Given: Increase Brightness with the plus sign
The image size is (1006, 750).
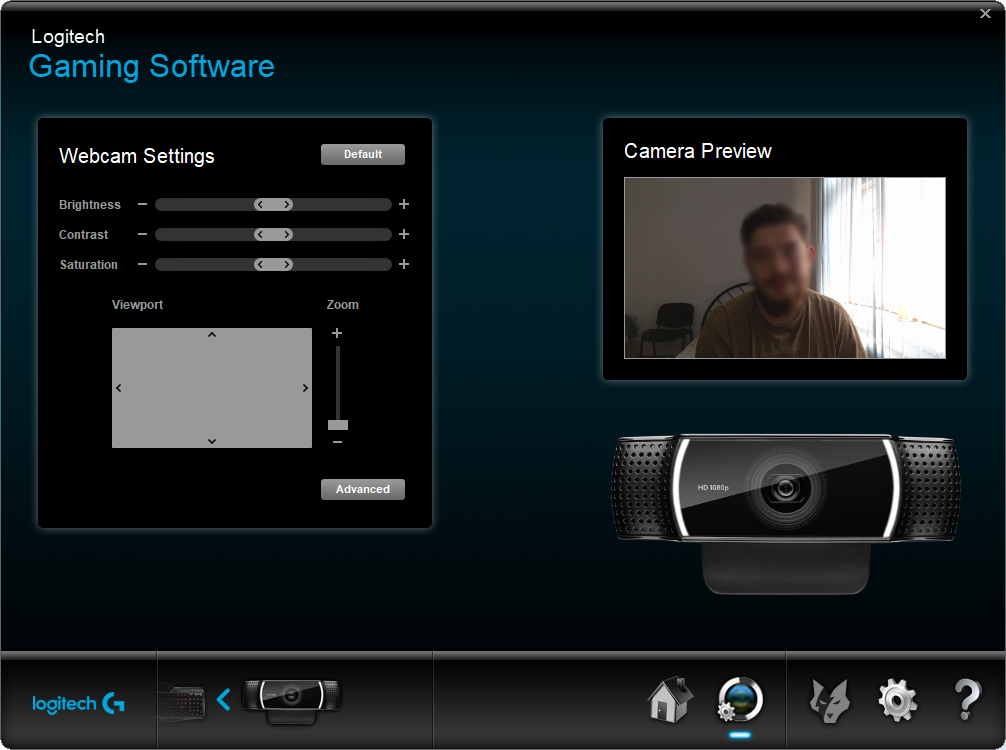Looking at the screenshot, I should pos(404,204).
